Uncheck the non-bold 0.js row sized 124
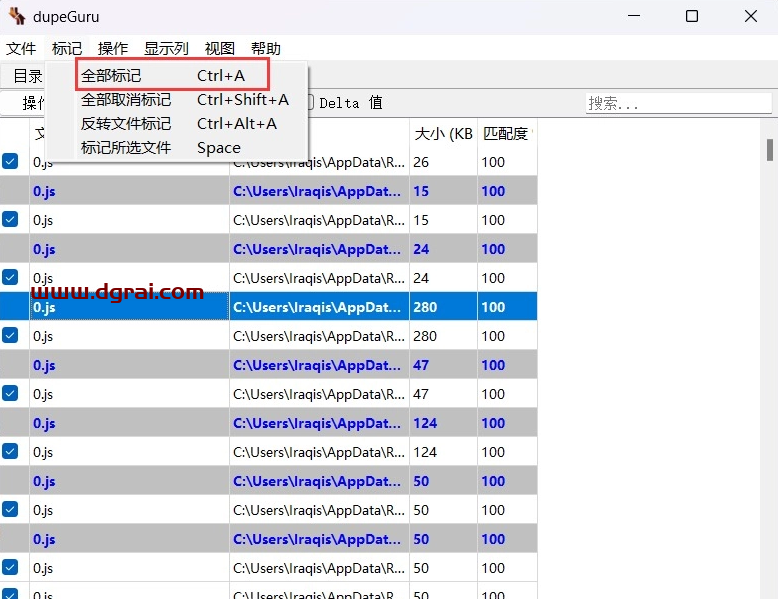 10,452
